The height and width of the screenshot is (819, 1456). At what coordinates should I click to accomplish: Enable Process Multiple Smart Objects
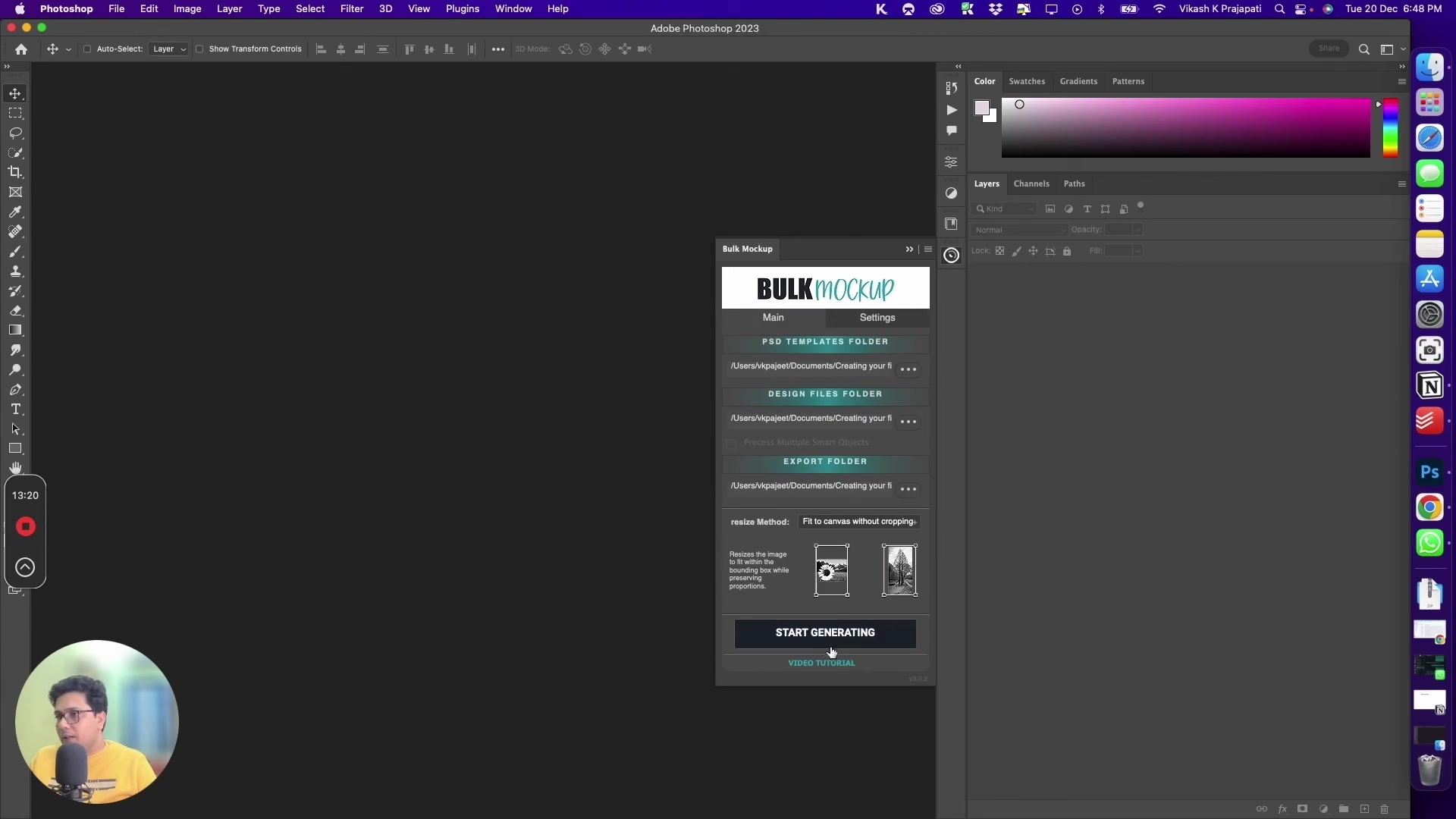pyautogui.click(x=731, y=444)
